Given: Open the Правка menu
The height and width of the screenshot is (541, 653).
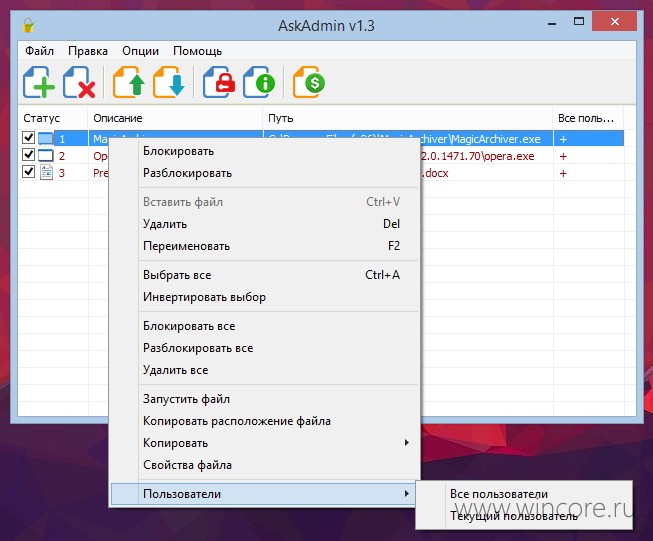Looking at the screenshot, I should pyautogui.click(x=88, y=51).
